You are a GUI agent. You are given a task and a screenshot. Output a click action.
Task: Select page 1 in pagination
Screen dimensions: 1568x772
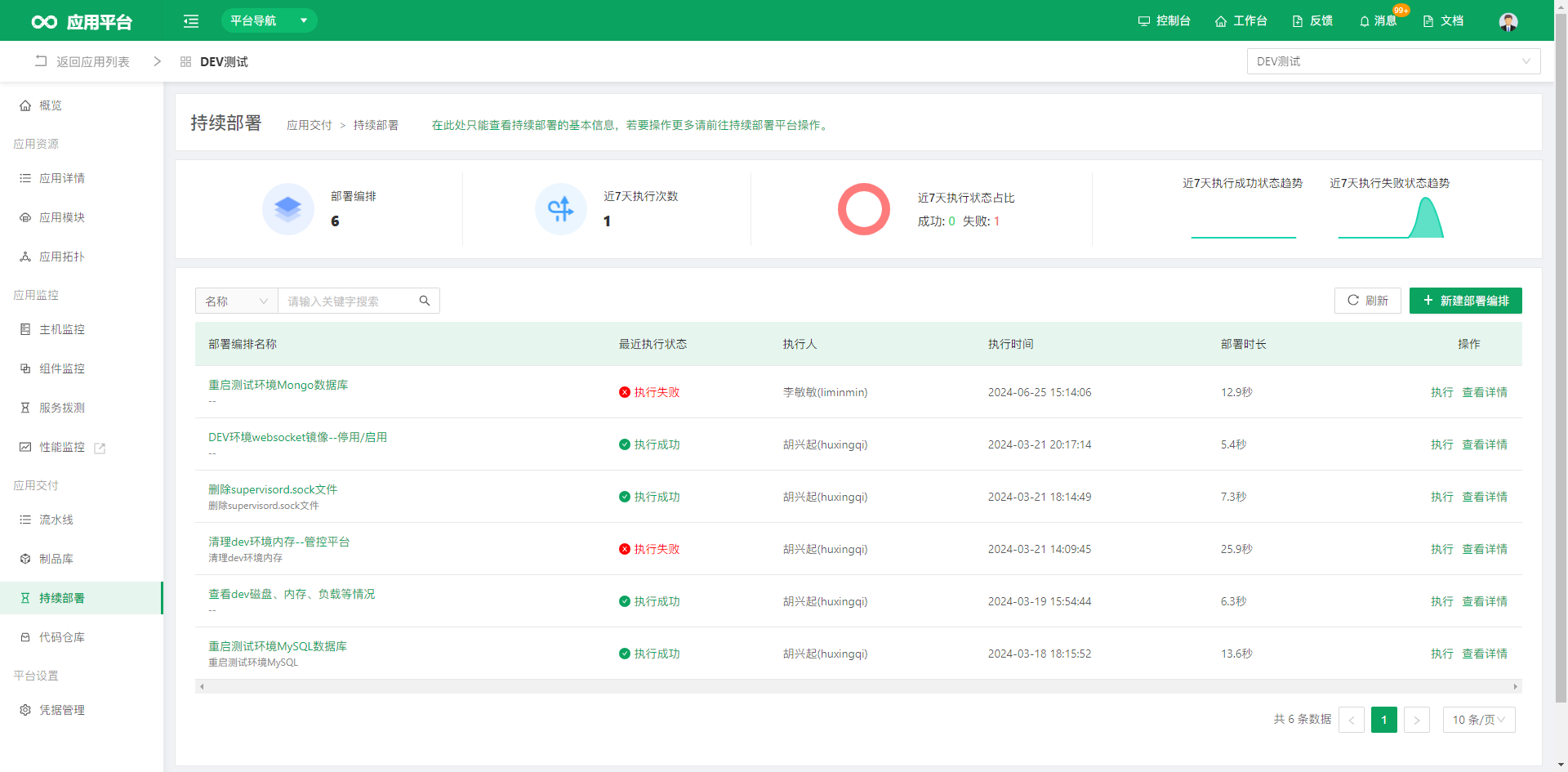(1384, 720)
